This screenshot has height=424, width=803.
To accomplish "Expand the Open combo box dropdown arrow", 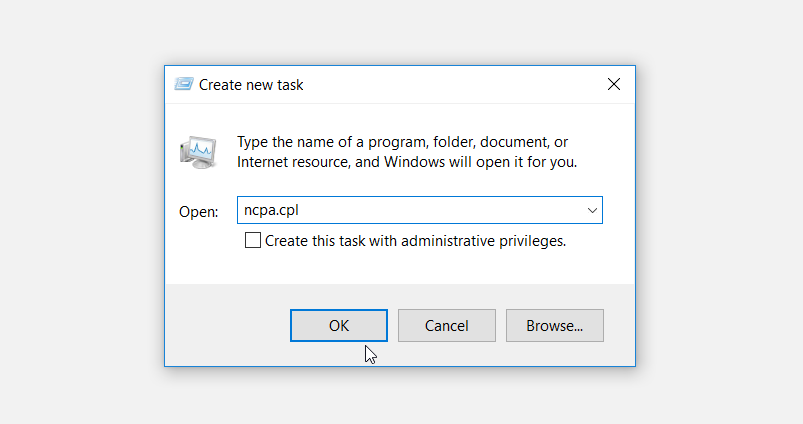I will (x=592, y=211).
